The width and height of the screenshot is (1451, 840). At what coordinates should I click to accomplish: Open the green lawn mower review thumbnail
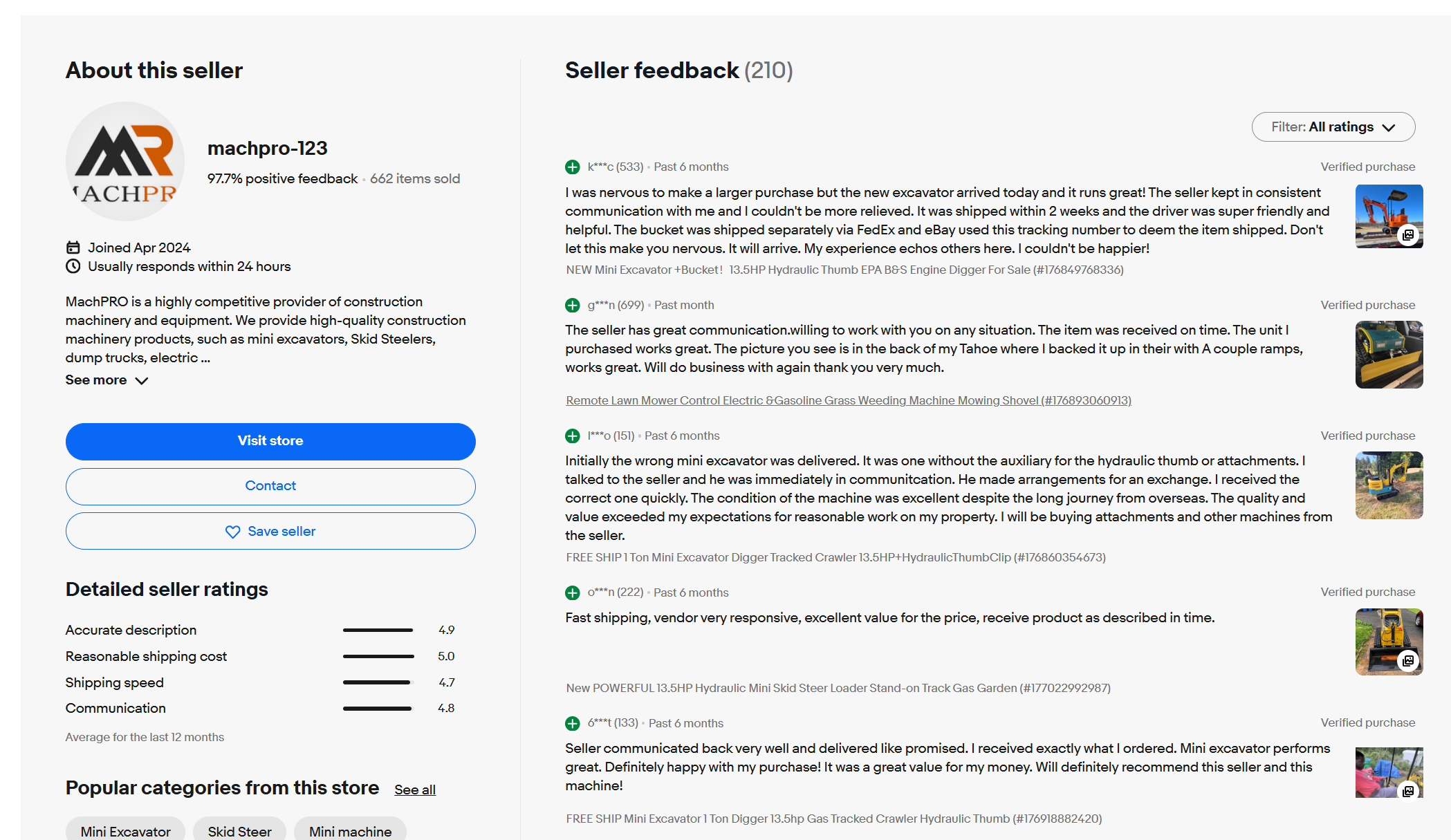tap(1389, 355)
